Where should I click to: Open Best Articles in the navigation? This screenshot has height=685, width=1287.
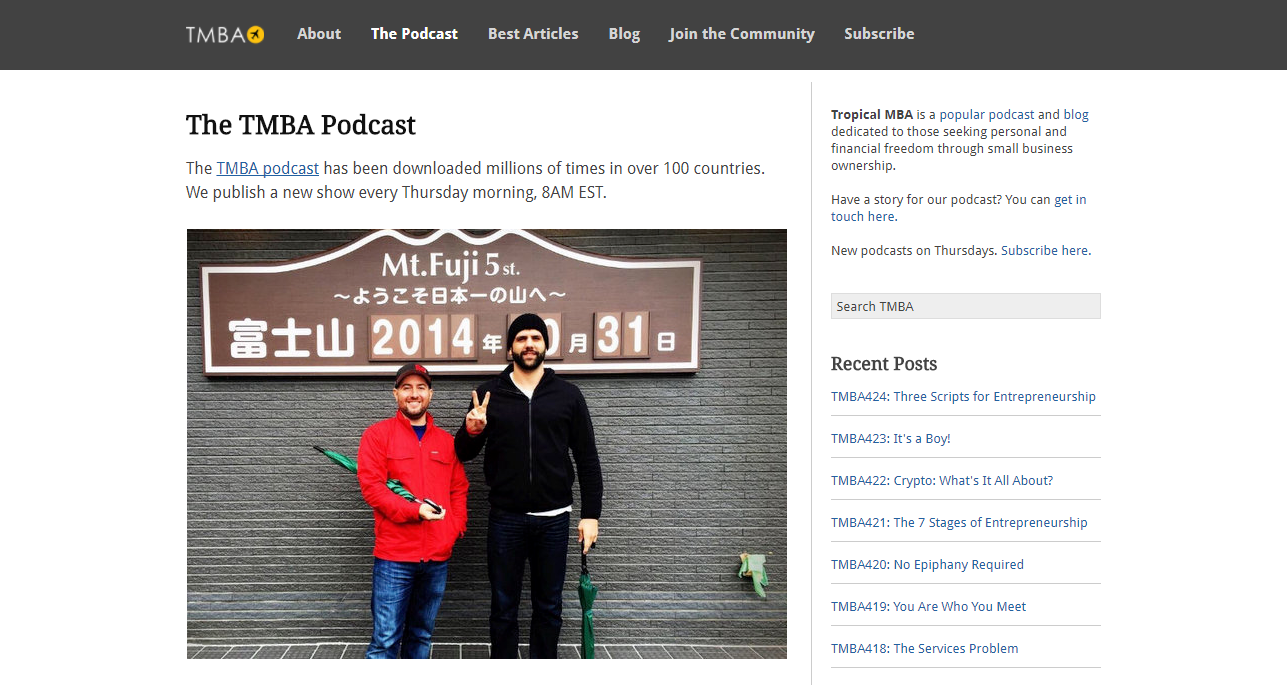tap(533, 33)
